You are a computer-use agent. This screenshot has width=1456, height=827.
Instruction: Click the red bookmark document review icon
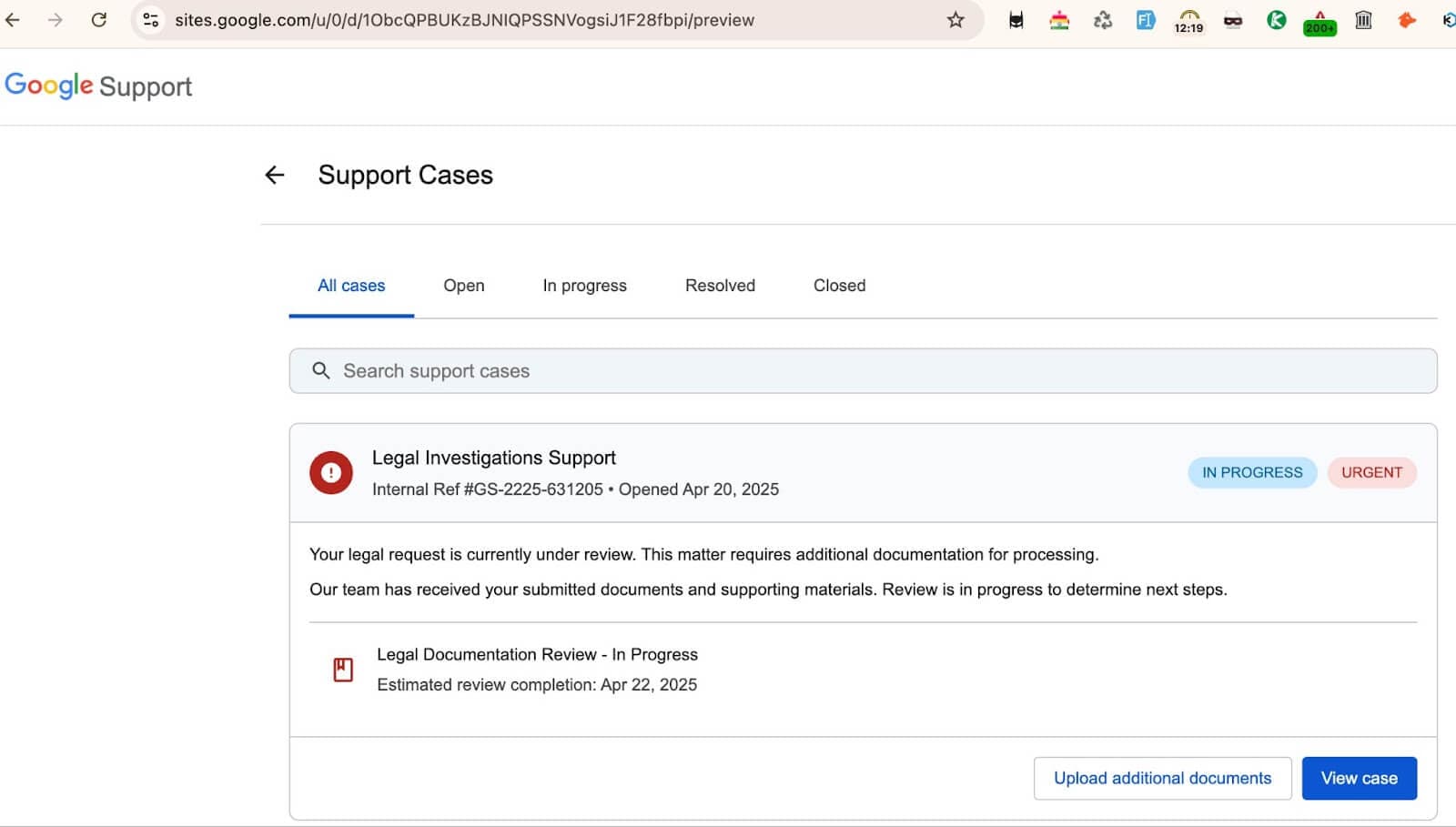click(343, 670)
